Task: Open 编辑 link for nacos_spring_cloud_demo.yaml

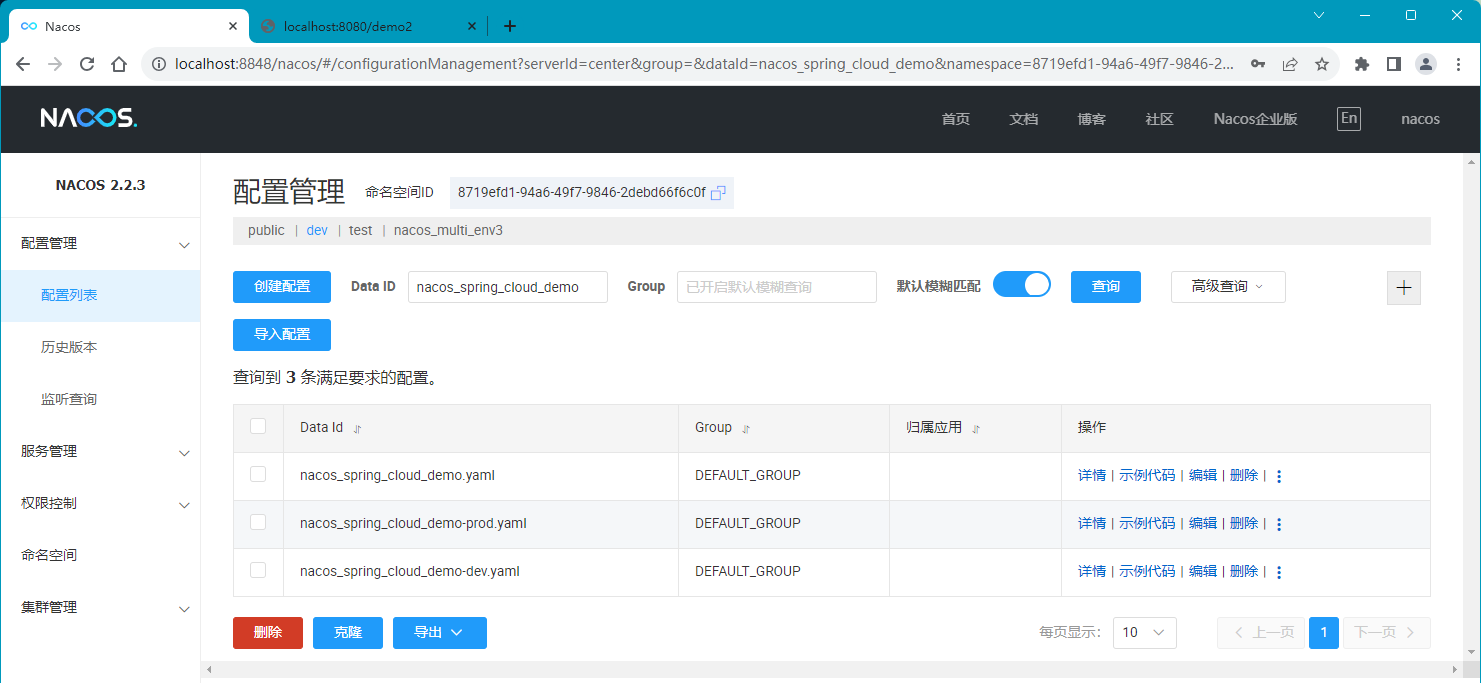Action: click(1202, 475)
